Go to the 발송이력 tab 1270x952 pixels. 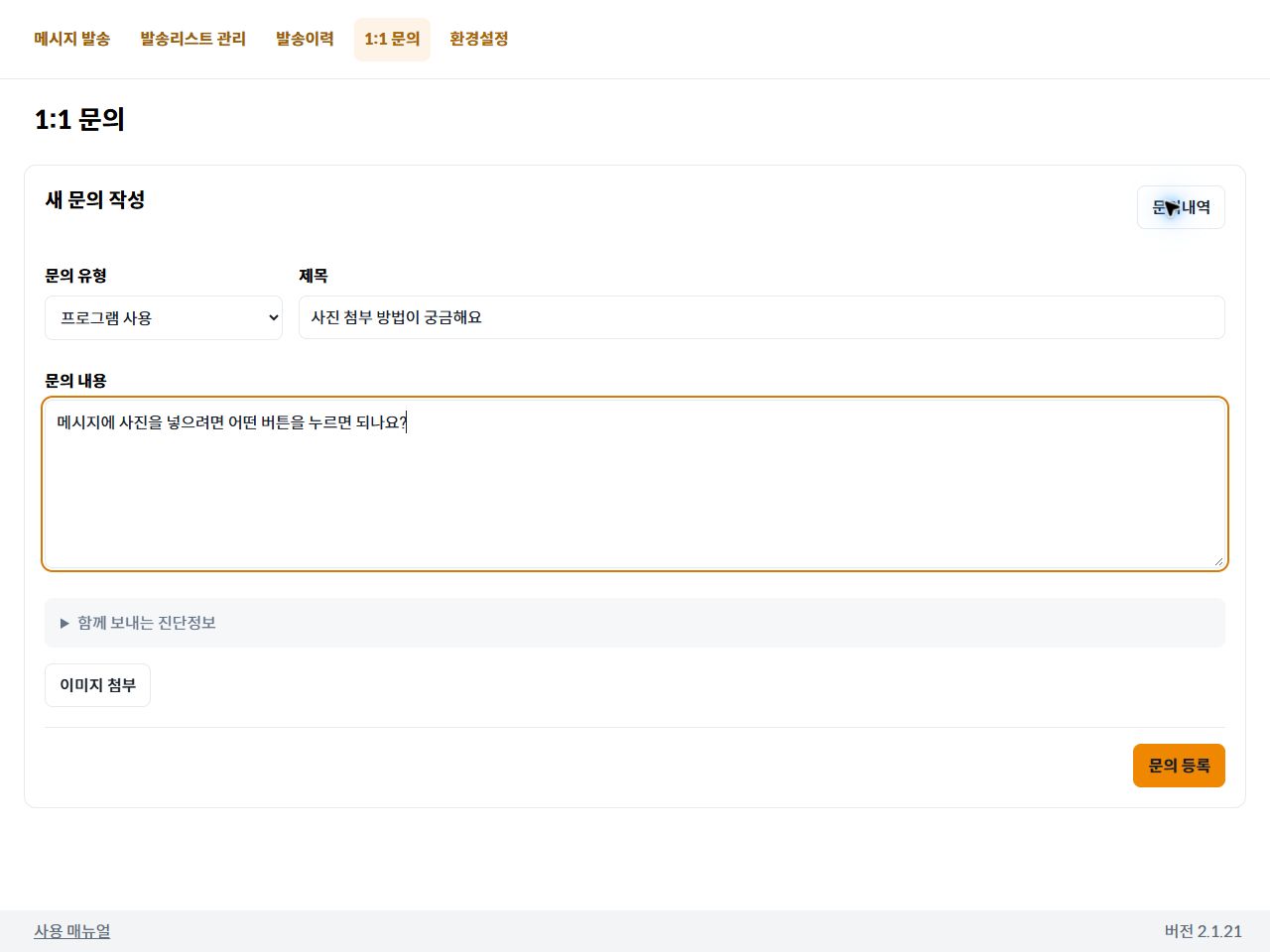(305, 39)
